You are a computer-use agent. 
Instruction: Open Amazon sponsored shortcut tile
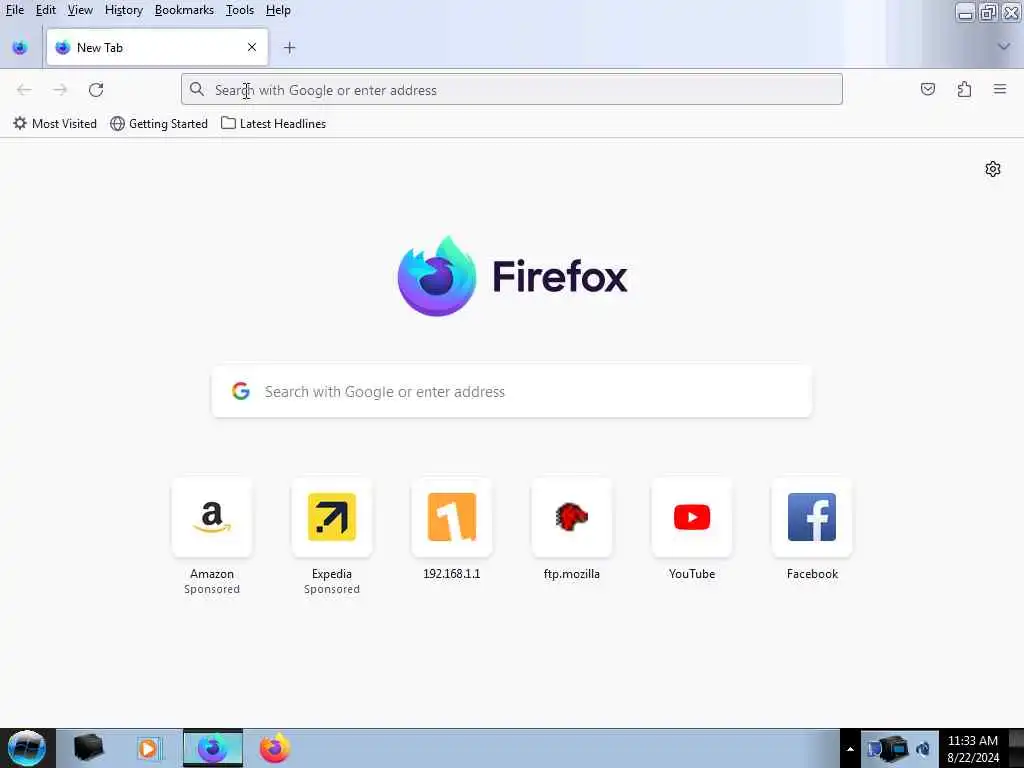(x=212, y=517)
